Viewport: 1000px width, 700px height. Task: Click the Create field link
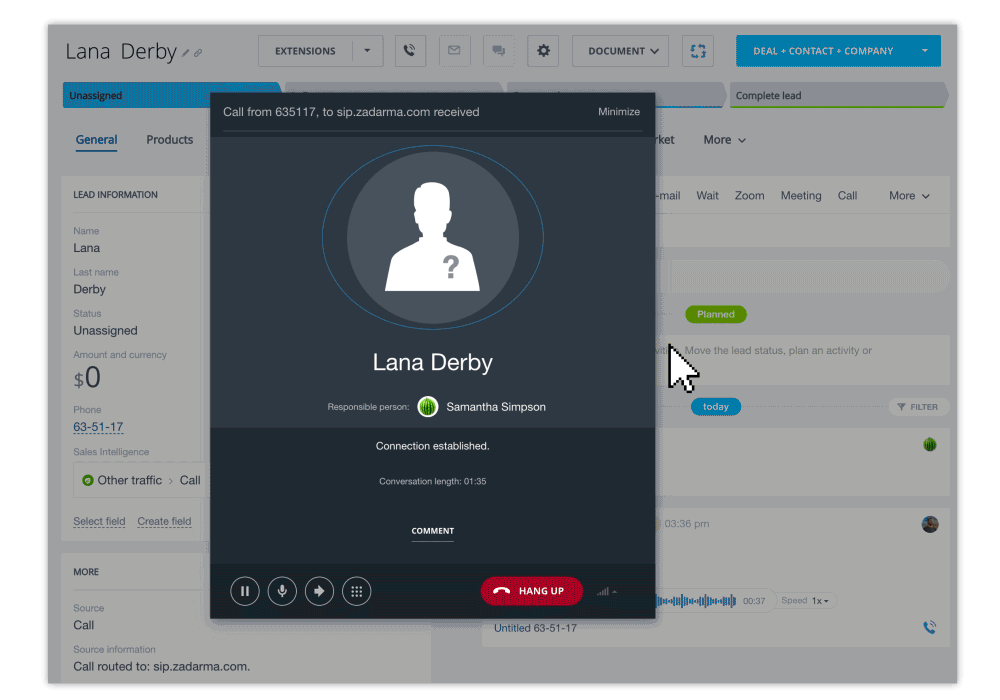pos(164,521)
